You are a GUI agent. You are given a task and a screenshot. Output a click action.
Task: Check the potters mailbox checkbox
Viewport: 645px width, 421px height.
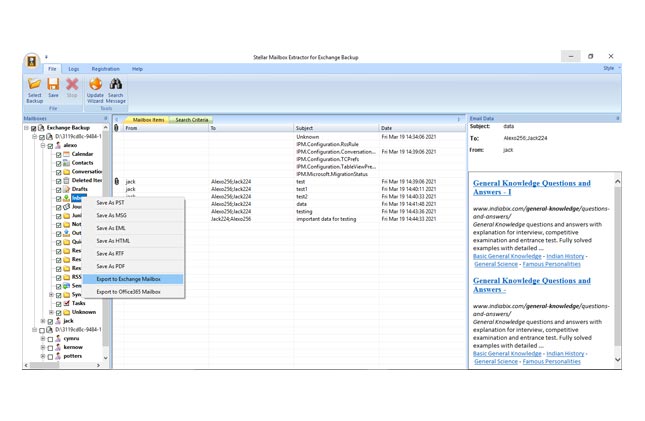(50, 357)
